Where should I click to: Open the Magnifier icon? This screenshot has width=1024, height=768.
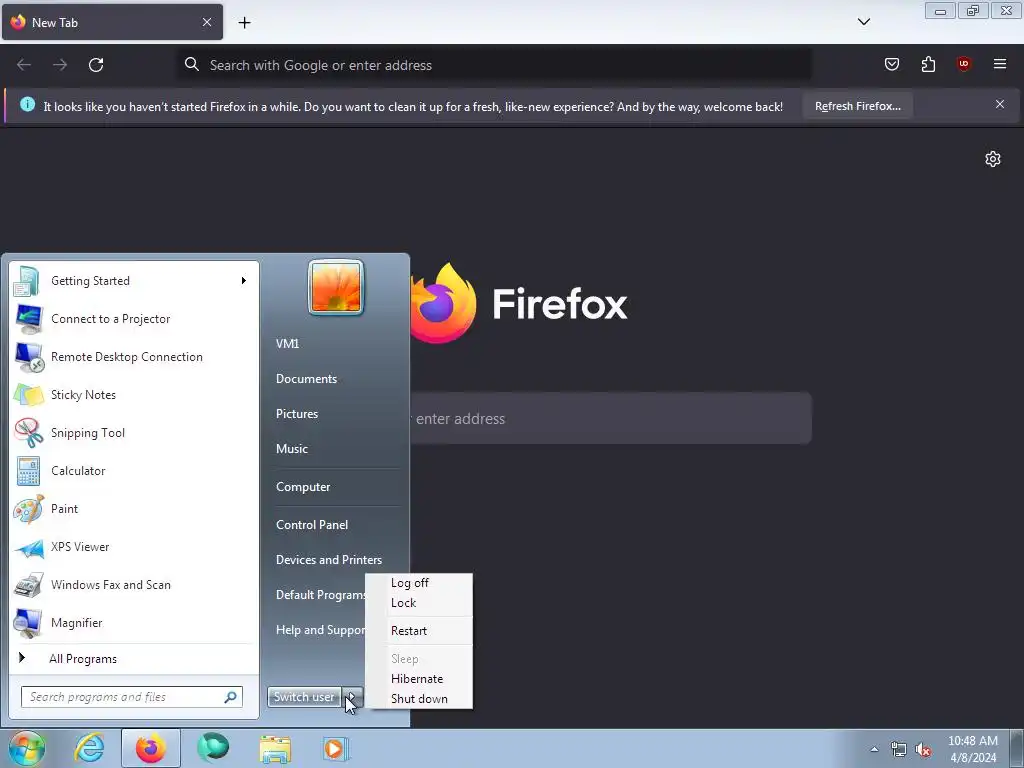[28, 623]
